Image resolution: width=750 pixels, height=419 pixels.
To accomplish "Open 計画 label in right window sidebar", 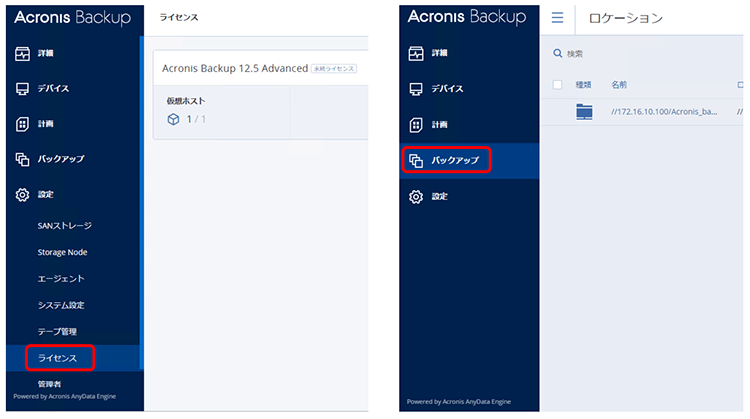I will (x=439, y=124).
